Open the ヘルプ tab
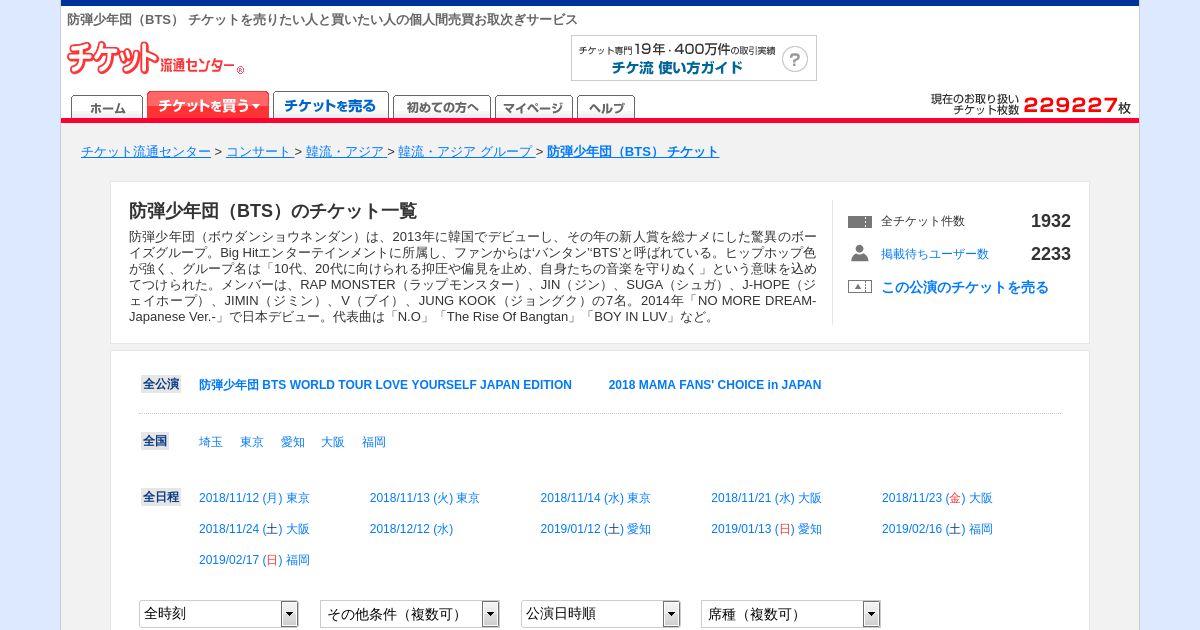Screen dimensions: 1200x630 pyautogui.click(x=606, y=107)
